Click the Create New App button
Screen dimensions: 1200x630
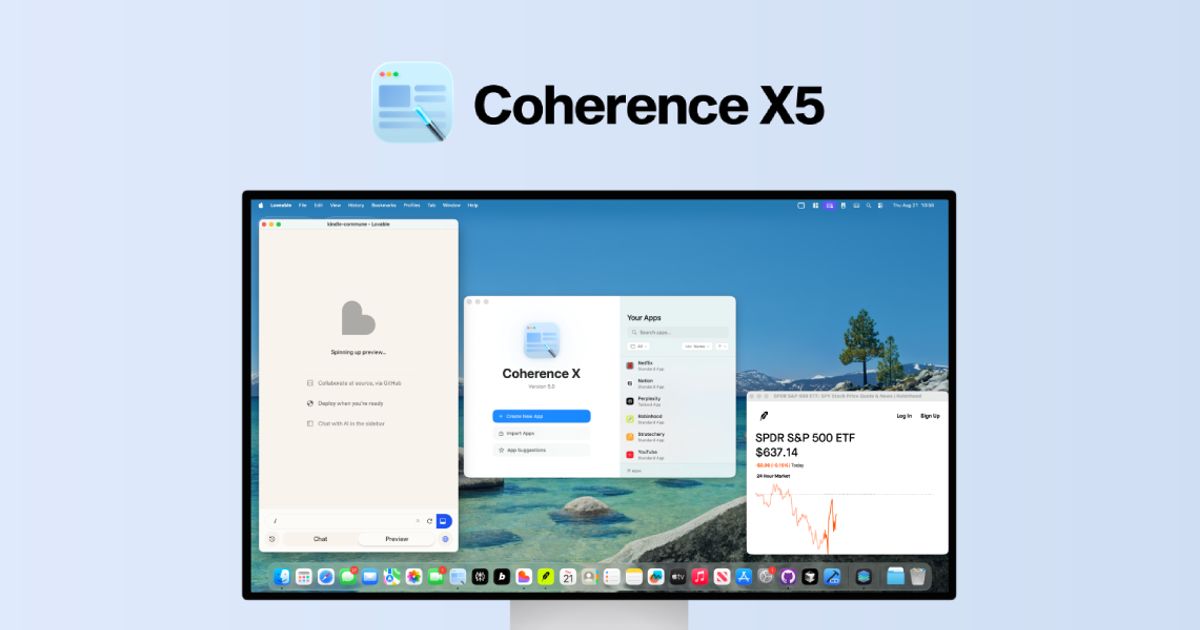tap(541, 416)
